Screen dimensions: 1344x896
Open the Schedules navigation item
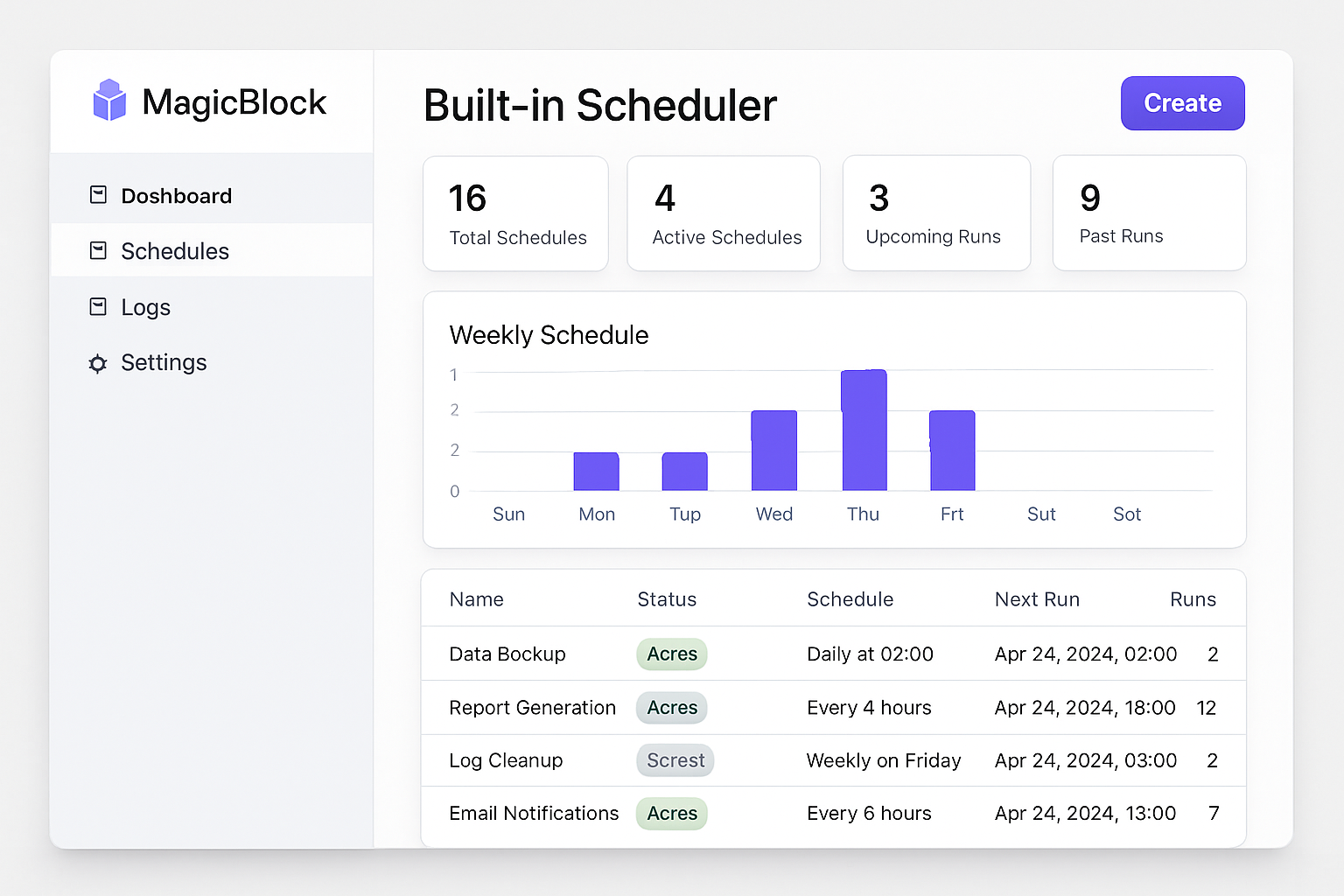[175, 250]
